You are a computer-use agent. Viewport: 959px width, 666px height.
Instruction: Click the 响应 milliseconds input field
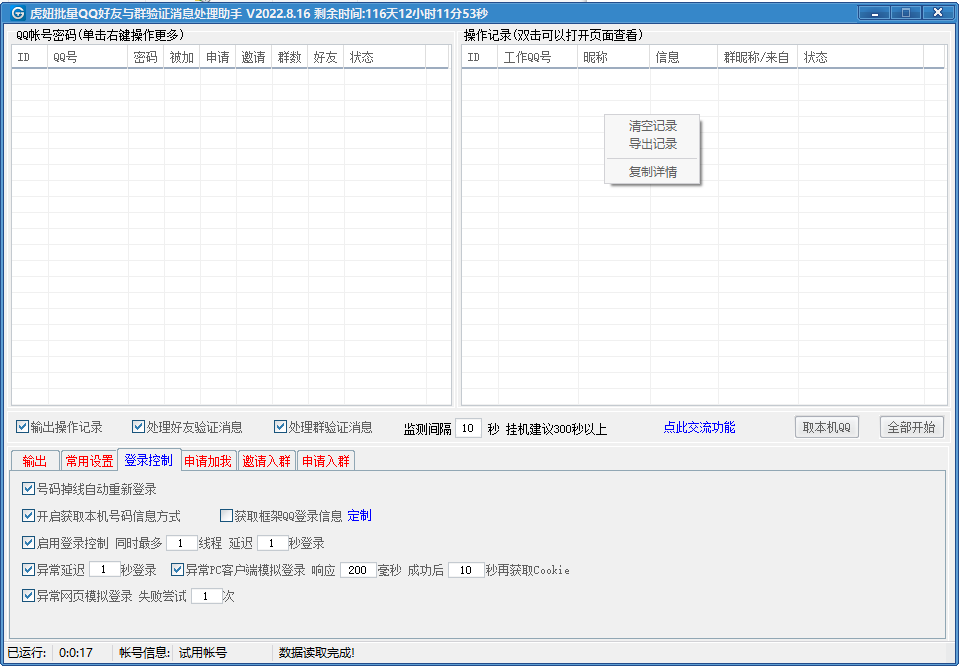click(x=358, y=570)
